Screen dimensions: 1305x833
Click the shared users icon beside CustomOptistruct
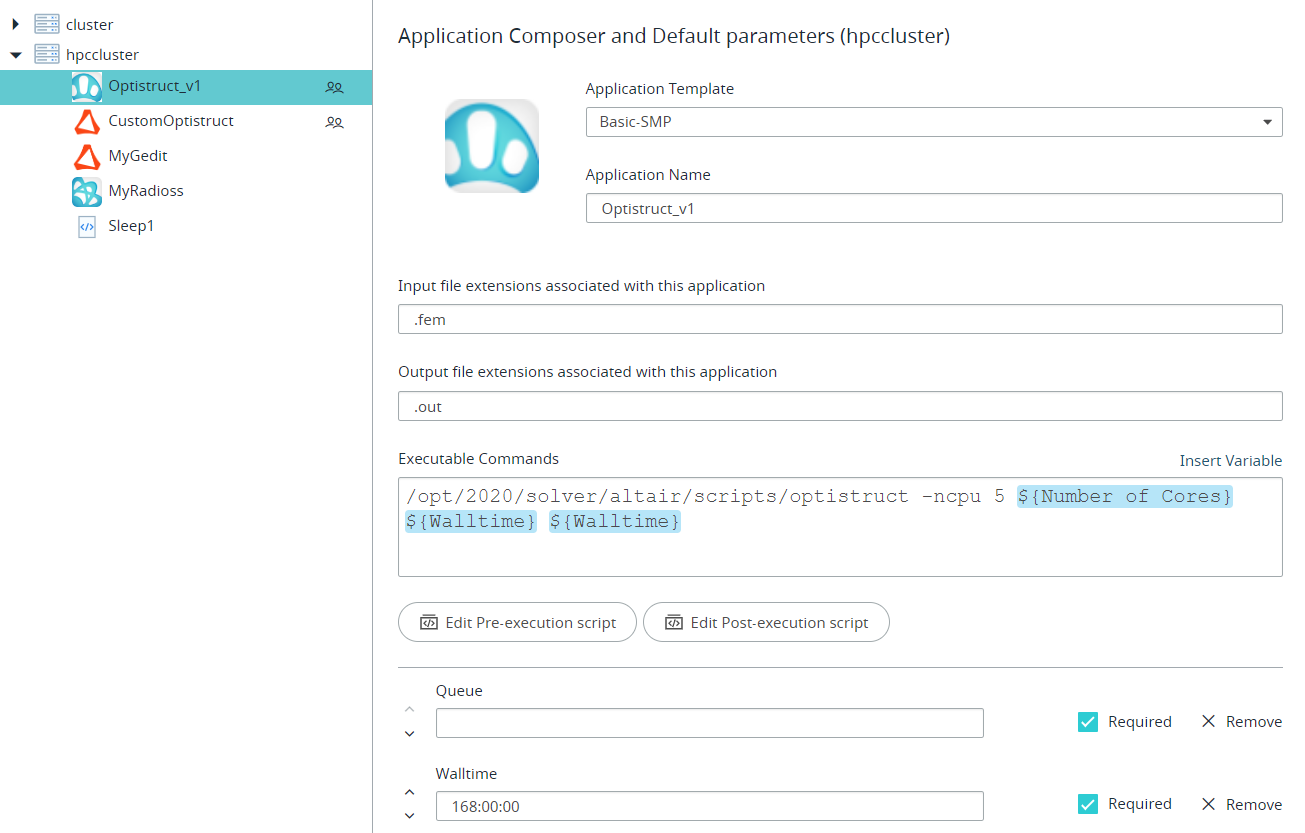pos(335,123)
